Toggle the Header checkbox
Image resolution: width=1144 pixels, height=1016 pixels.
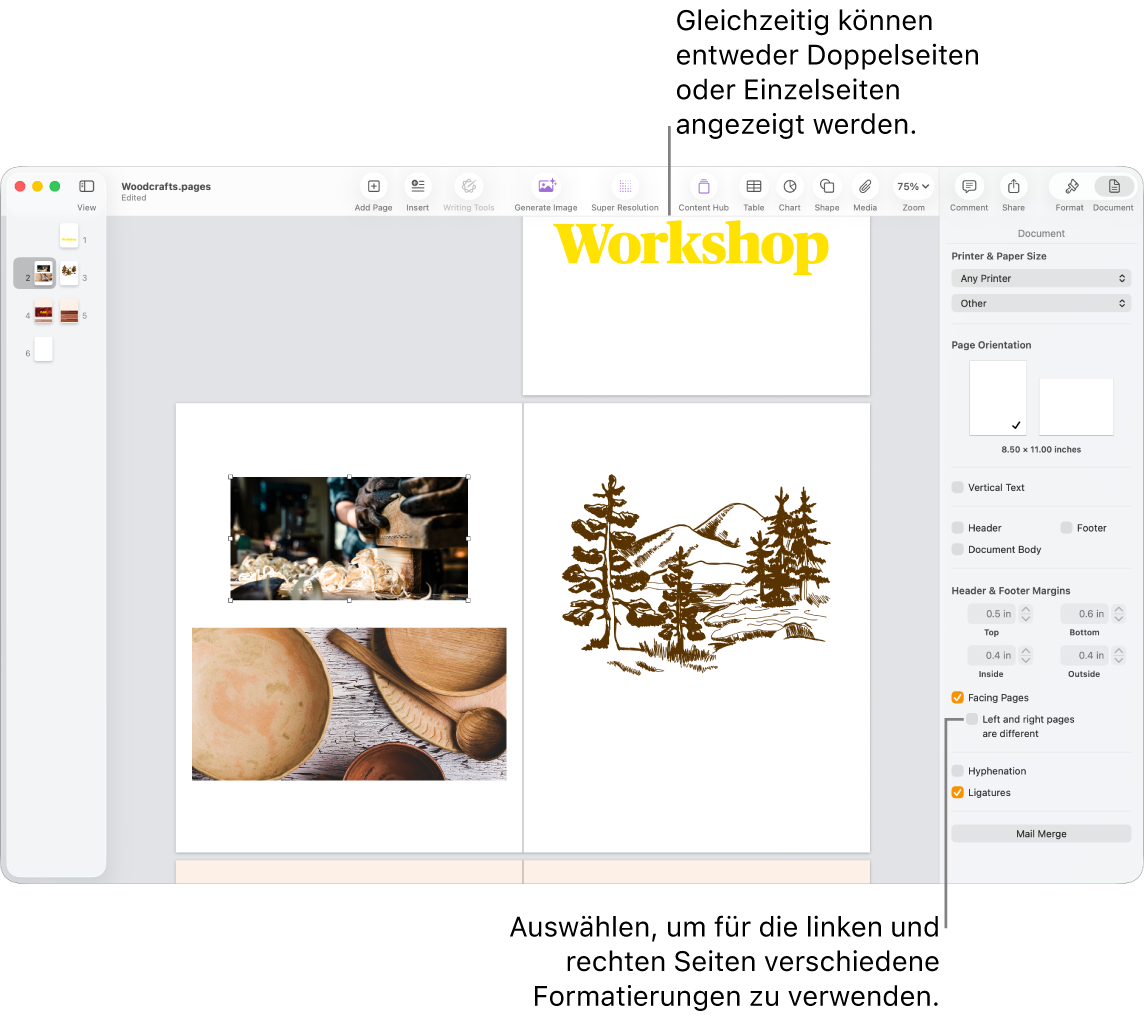pos(957,527)
